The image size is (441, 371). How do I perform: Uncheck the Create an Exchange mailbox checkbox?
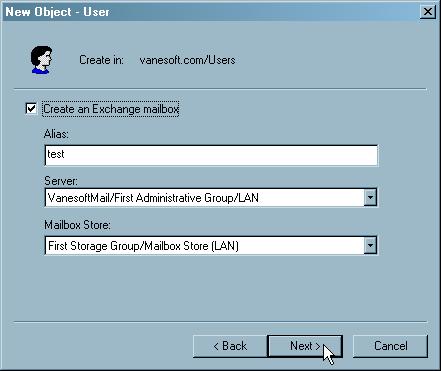pos(31,109)
